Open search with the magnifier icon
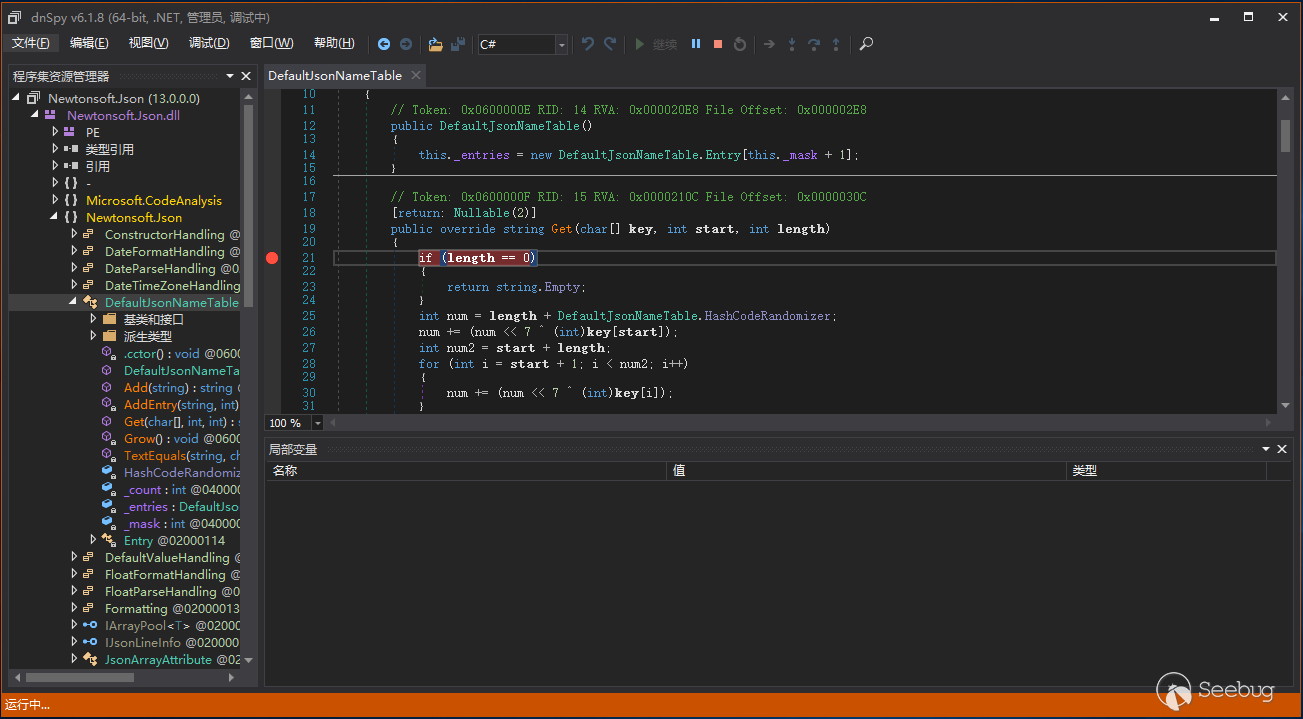 (x=867, y=44)
